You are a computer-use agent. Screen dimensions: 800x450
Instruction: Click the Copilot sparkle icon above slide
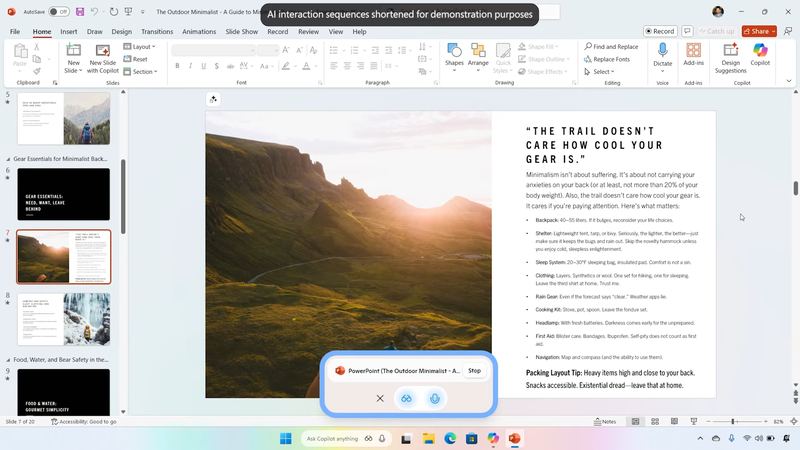point(213,99)
